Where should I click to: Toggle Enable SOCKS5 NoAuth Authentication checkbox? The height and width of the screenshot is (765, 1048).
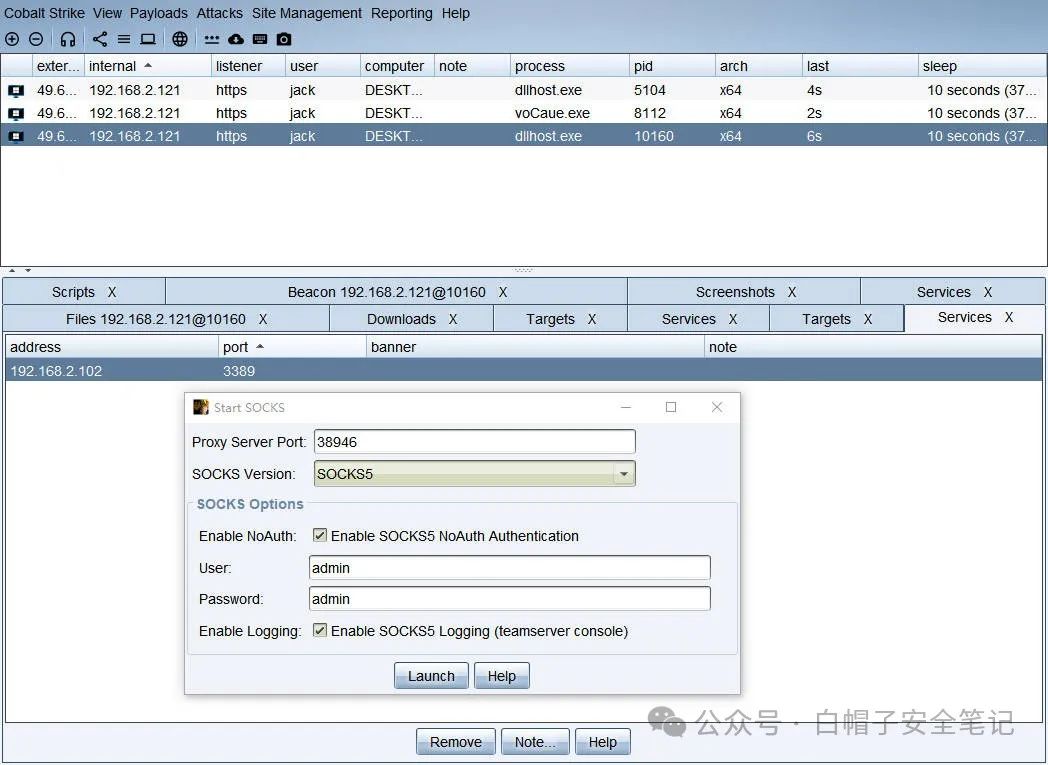click(320, 535)
